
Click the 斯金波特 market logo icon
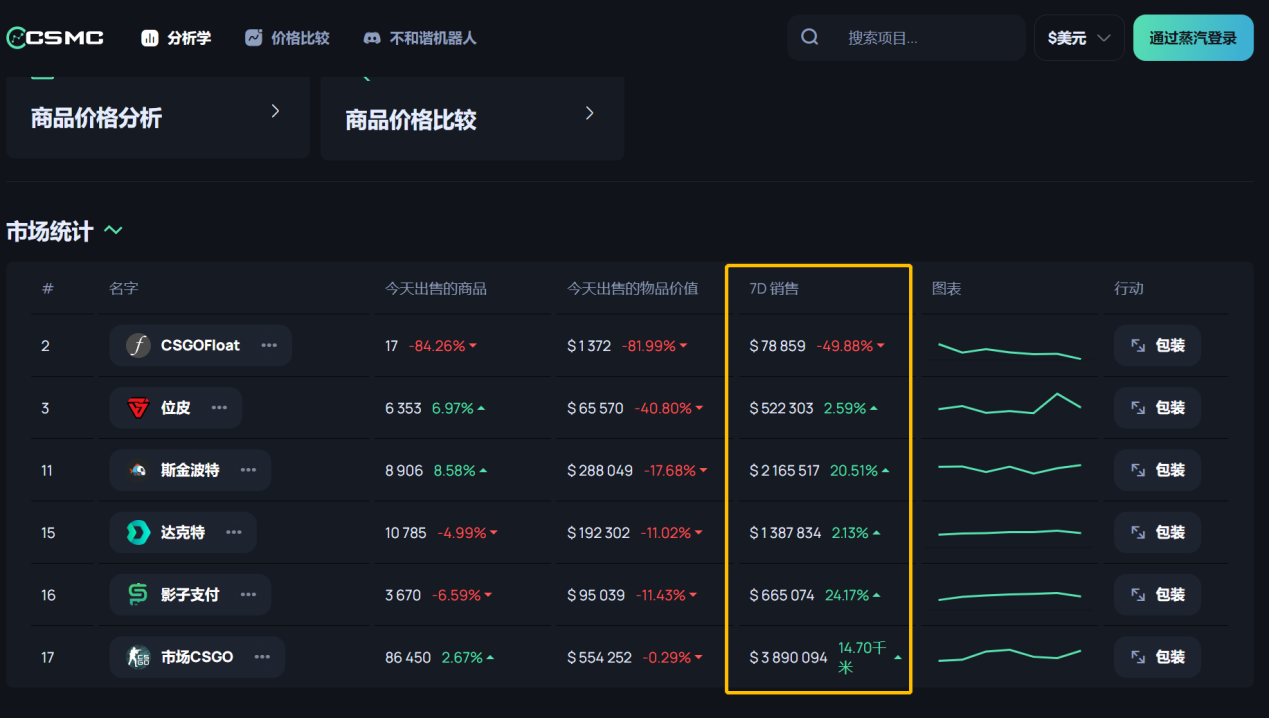click(138, 470)
